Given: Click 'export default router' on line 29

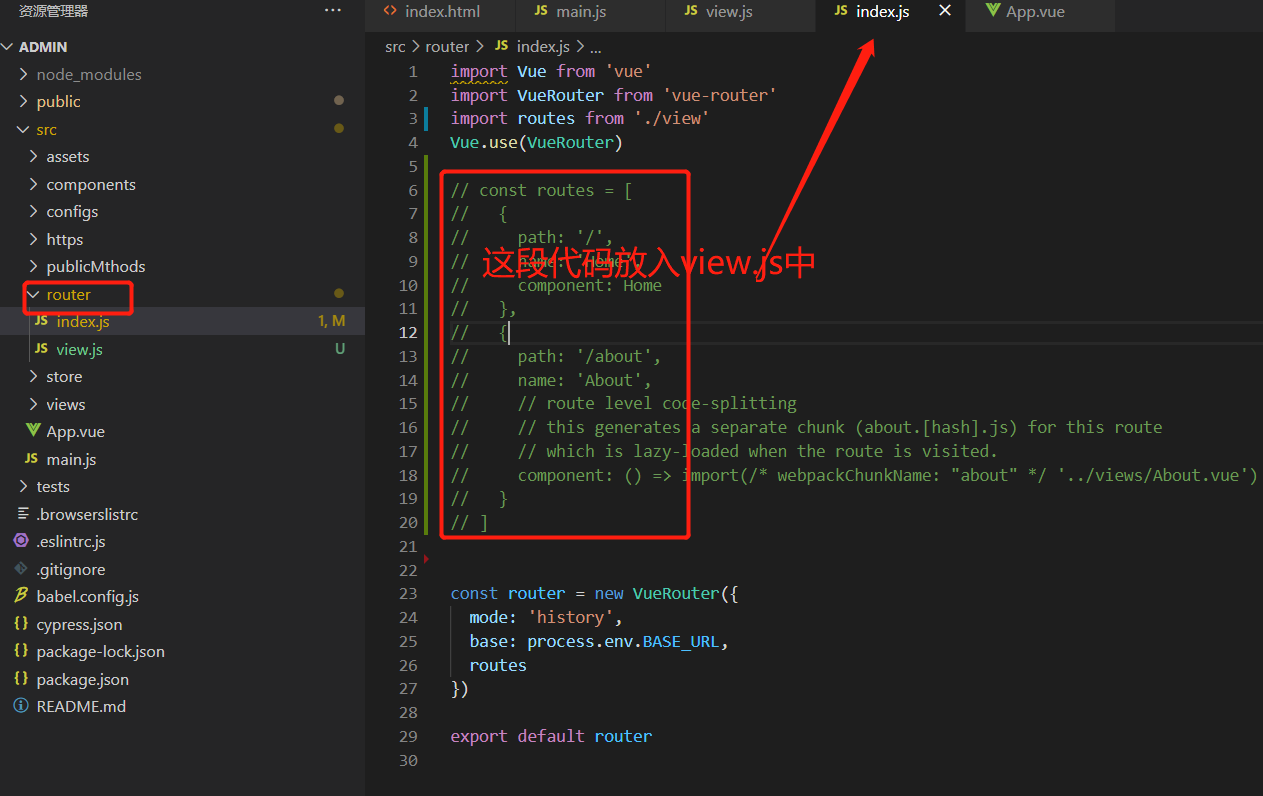Looking at the screenshot, I should [551, 736].
